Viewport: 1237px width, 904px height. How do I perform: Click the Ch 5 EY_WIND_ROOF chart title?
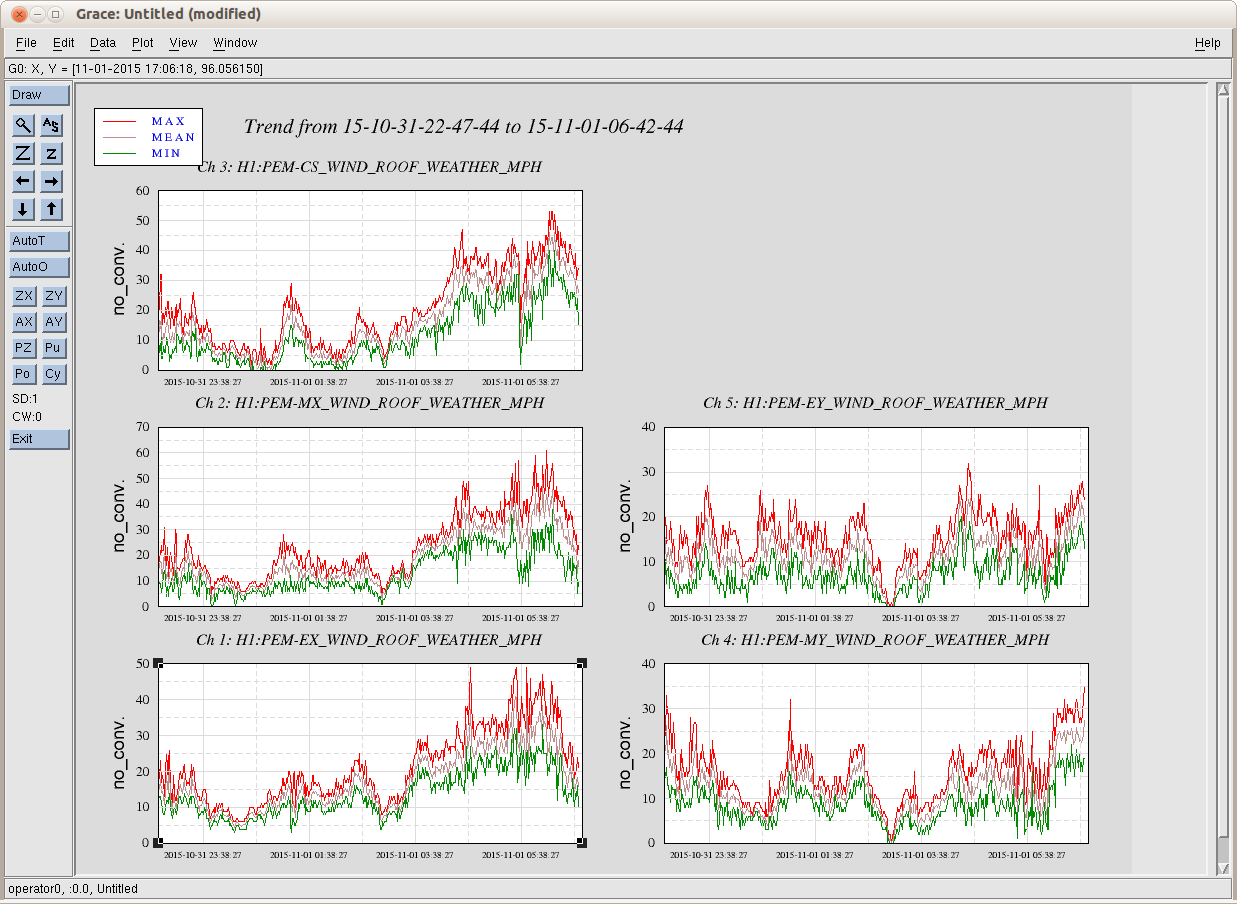(875, 403)
